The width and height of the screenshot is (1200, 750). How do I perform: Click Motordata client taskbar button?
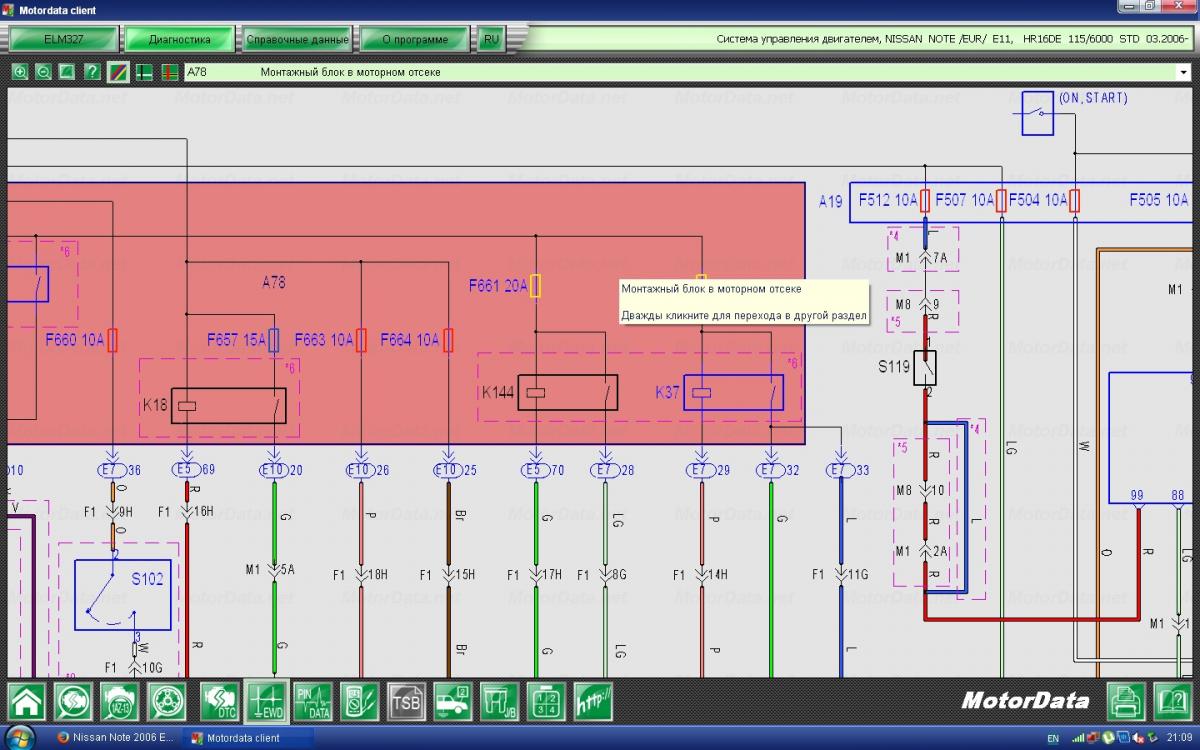250,739
